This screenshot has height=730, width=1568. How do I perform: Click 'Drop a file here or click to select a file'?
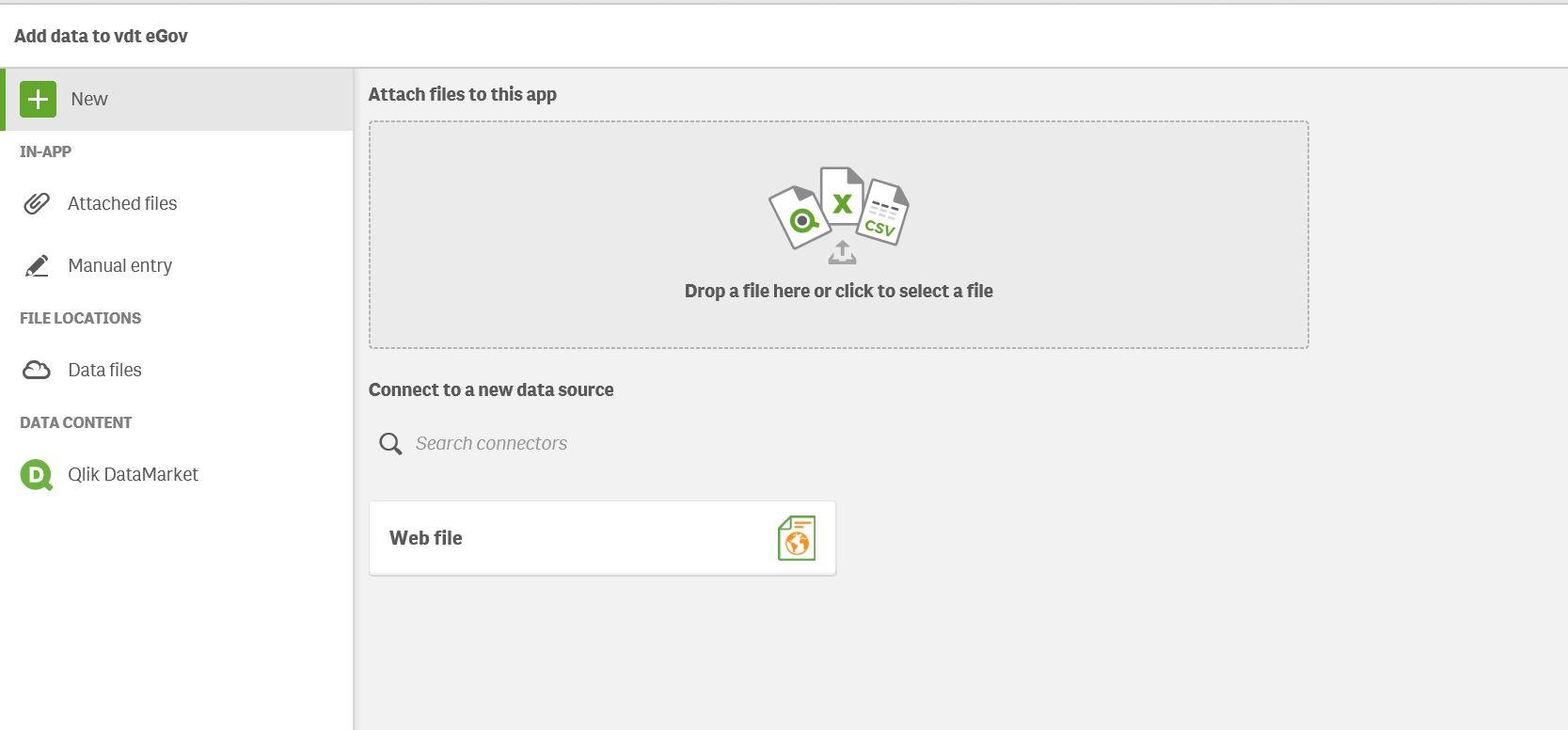[x=838, y=292]
